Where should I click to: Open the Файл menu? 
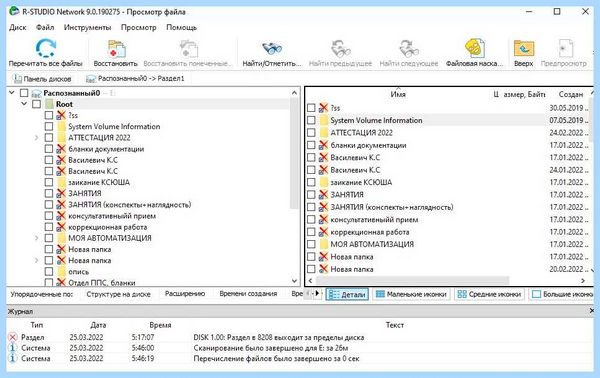click(45, 28)
